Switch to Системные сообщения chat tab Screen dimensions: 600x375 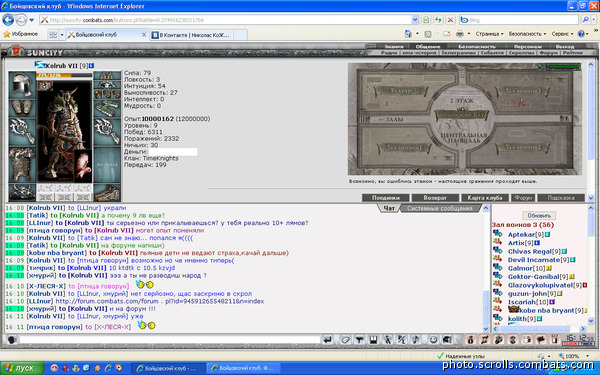439,209
